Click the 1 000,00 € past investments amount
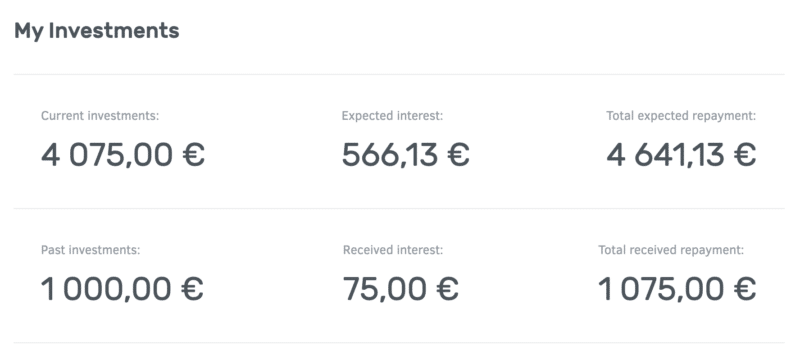 click(x=122, y=288)
